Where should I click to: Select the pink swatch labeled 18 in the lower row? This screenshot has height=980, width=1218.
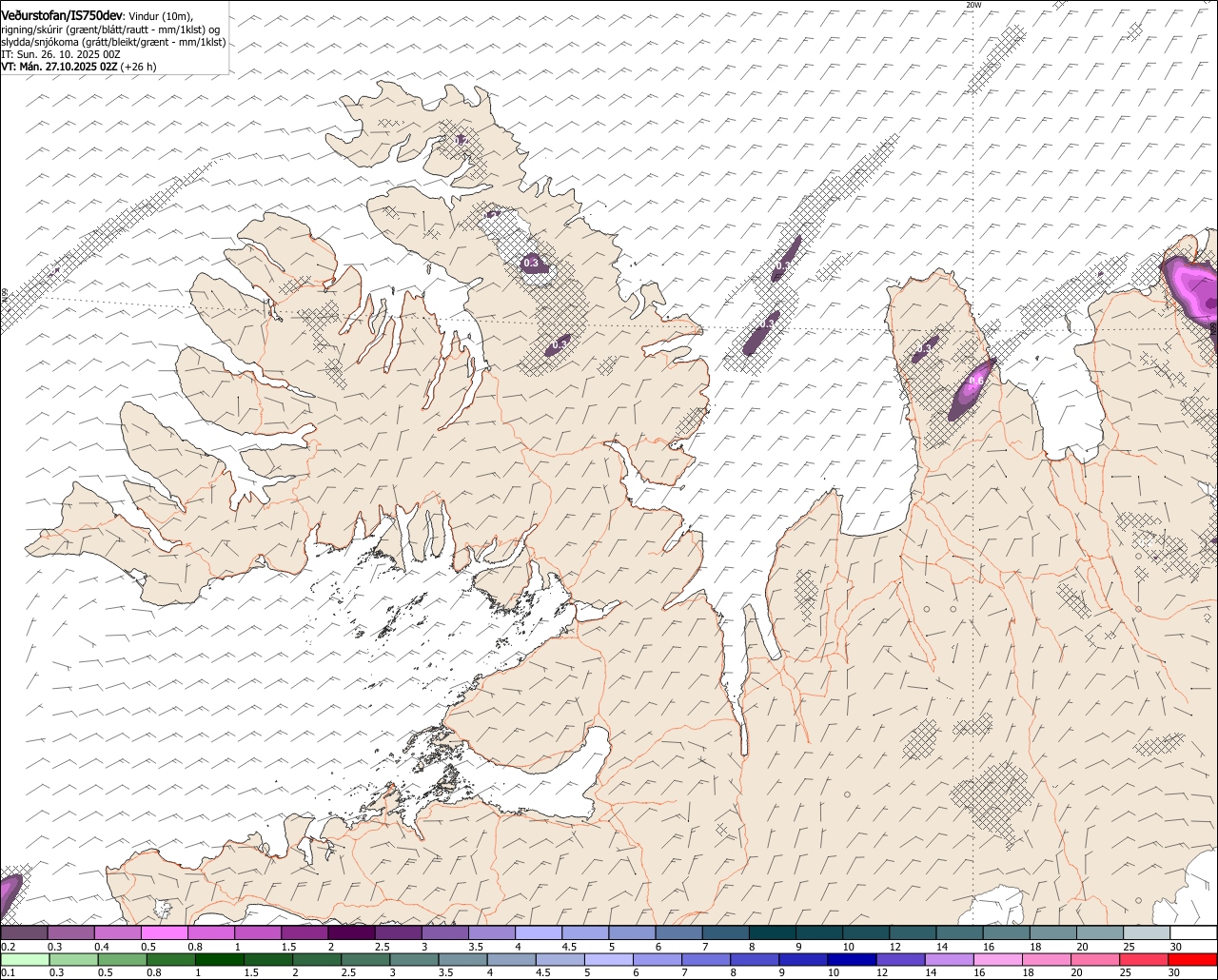point(1047,959)
